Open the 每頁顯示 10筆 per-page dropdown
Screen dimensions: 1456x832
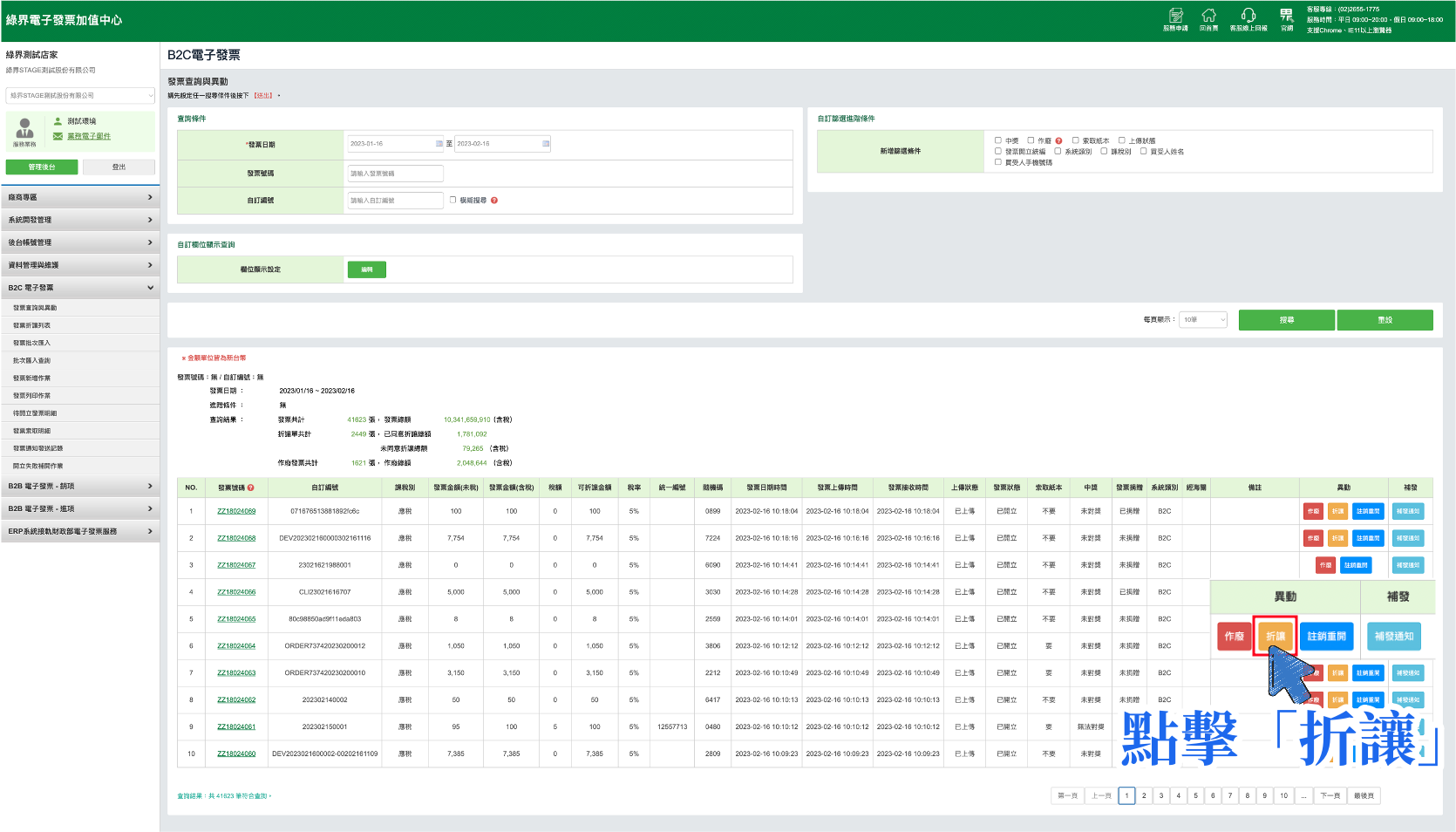pos(1203,320)
